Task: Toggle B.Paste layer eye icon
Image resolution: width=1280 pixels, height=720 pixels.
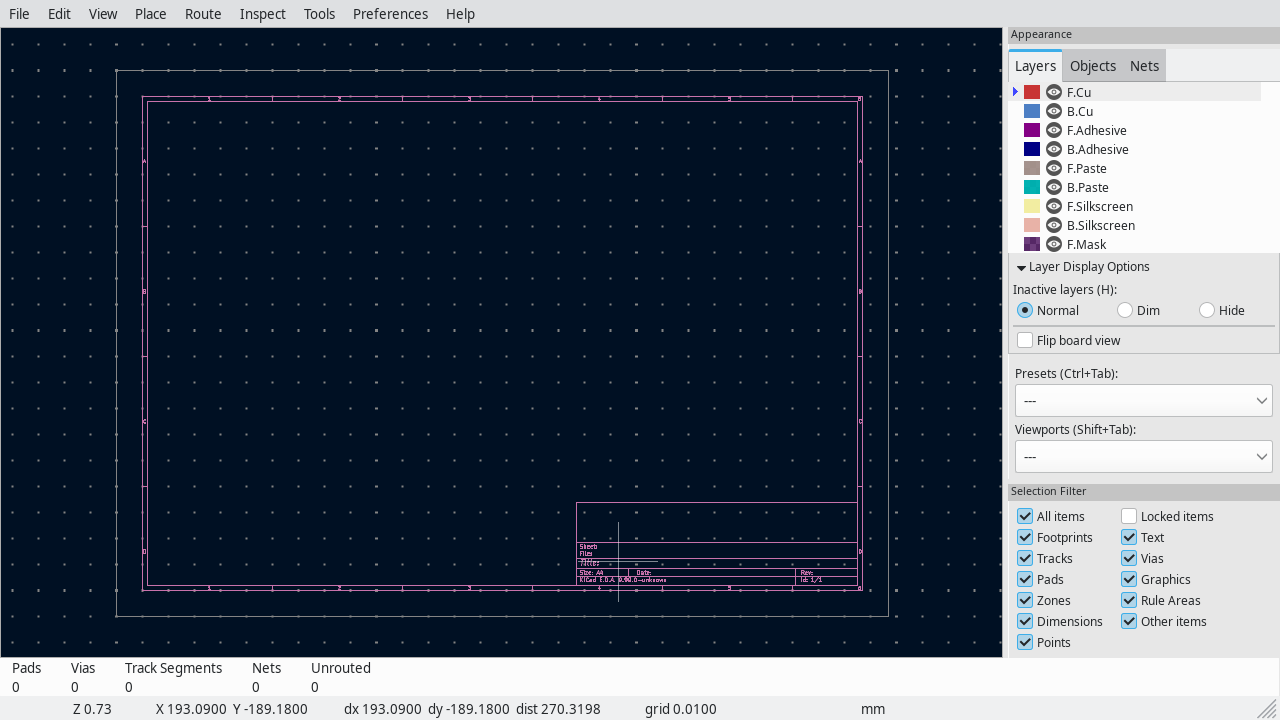Action: (x=1053, y=187)
